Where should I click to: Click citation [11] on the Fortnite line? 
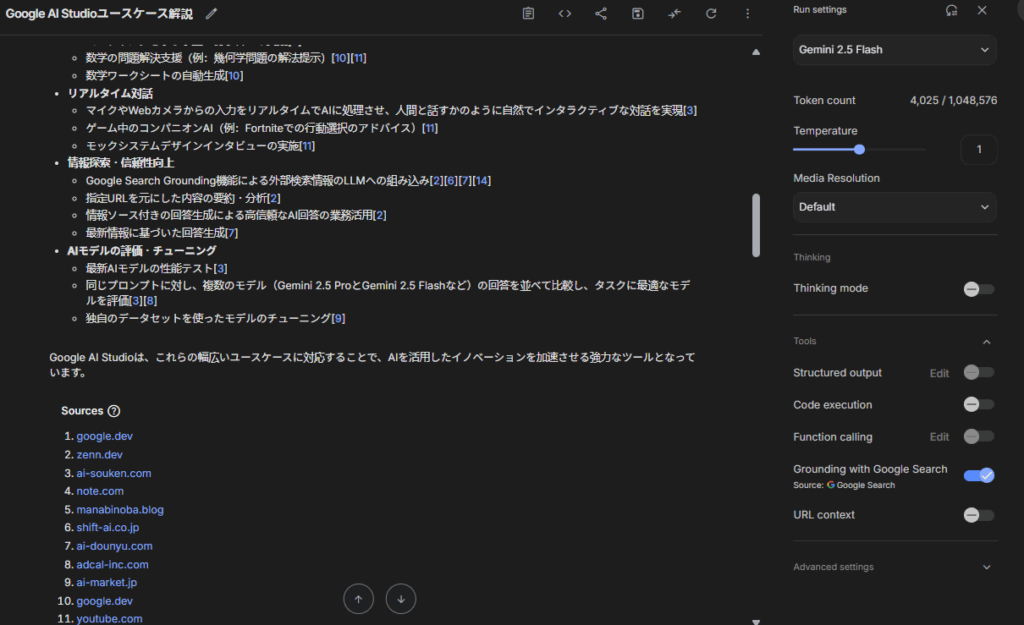click(430, 129)
